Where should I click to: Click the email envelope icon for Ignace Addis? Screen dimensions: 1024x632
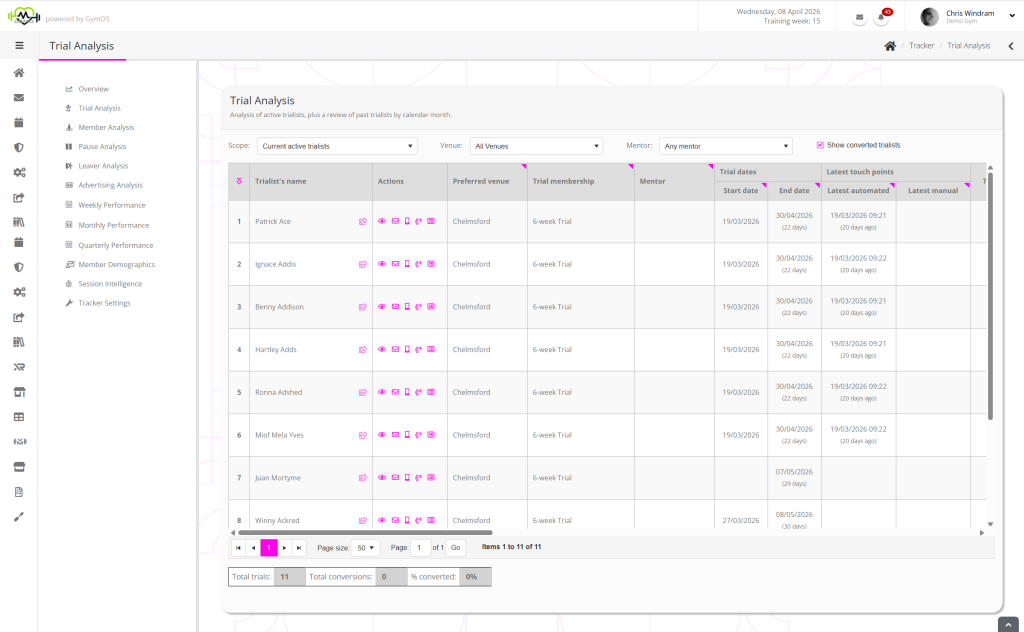394,264
